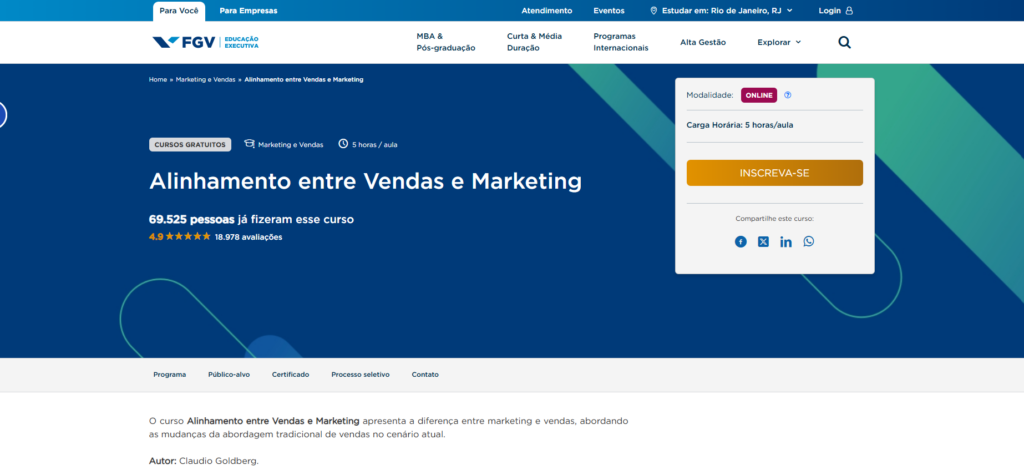Share course on LinkedIn
Screen dimensions: 1024x470
point(786,242)
